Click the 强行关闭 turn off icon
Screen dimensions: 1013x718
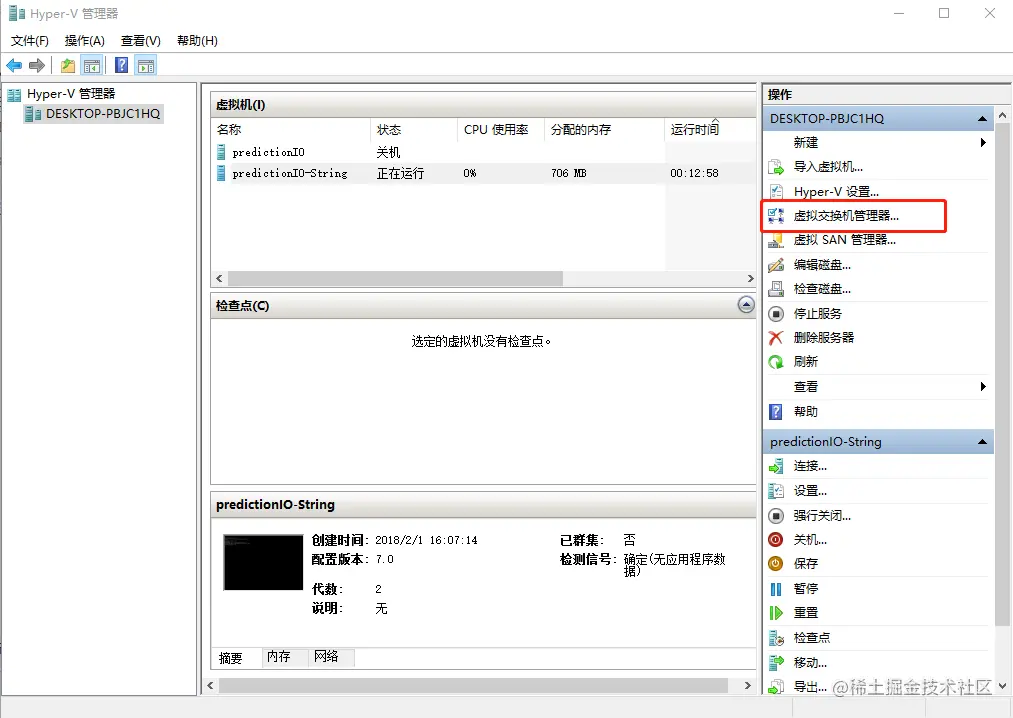(x=776, y=516)
